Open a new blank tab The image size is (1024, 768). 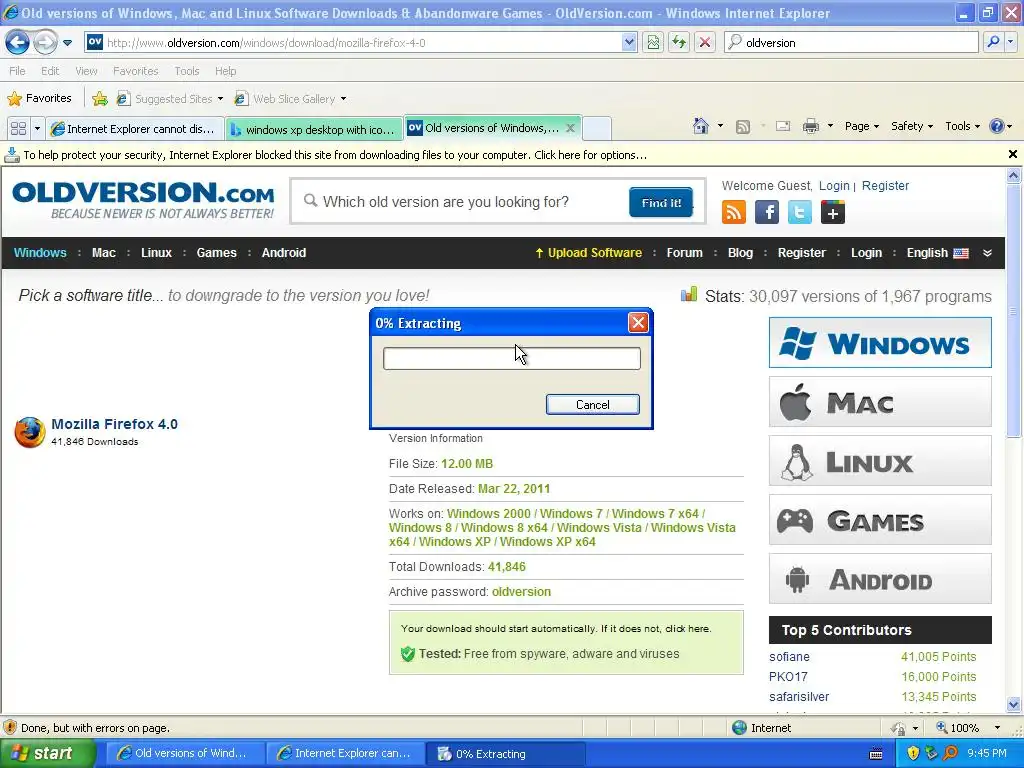pyautogui.click(x=597, y=129)
